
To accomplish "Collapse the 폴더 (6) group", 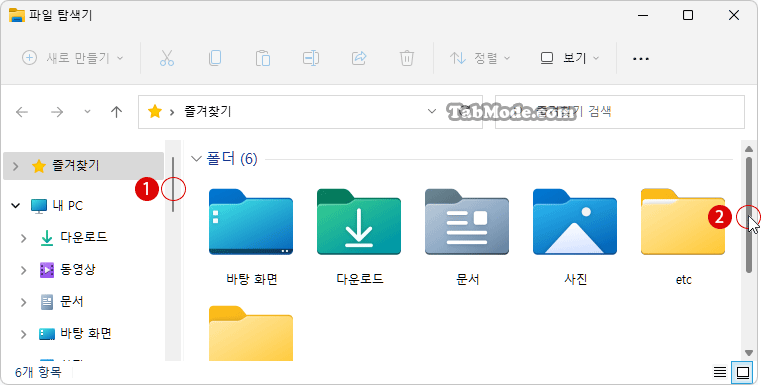I will tap(196, 159).
